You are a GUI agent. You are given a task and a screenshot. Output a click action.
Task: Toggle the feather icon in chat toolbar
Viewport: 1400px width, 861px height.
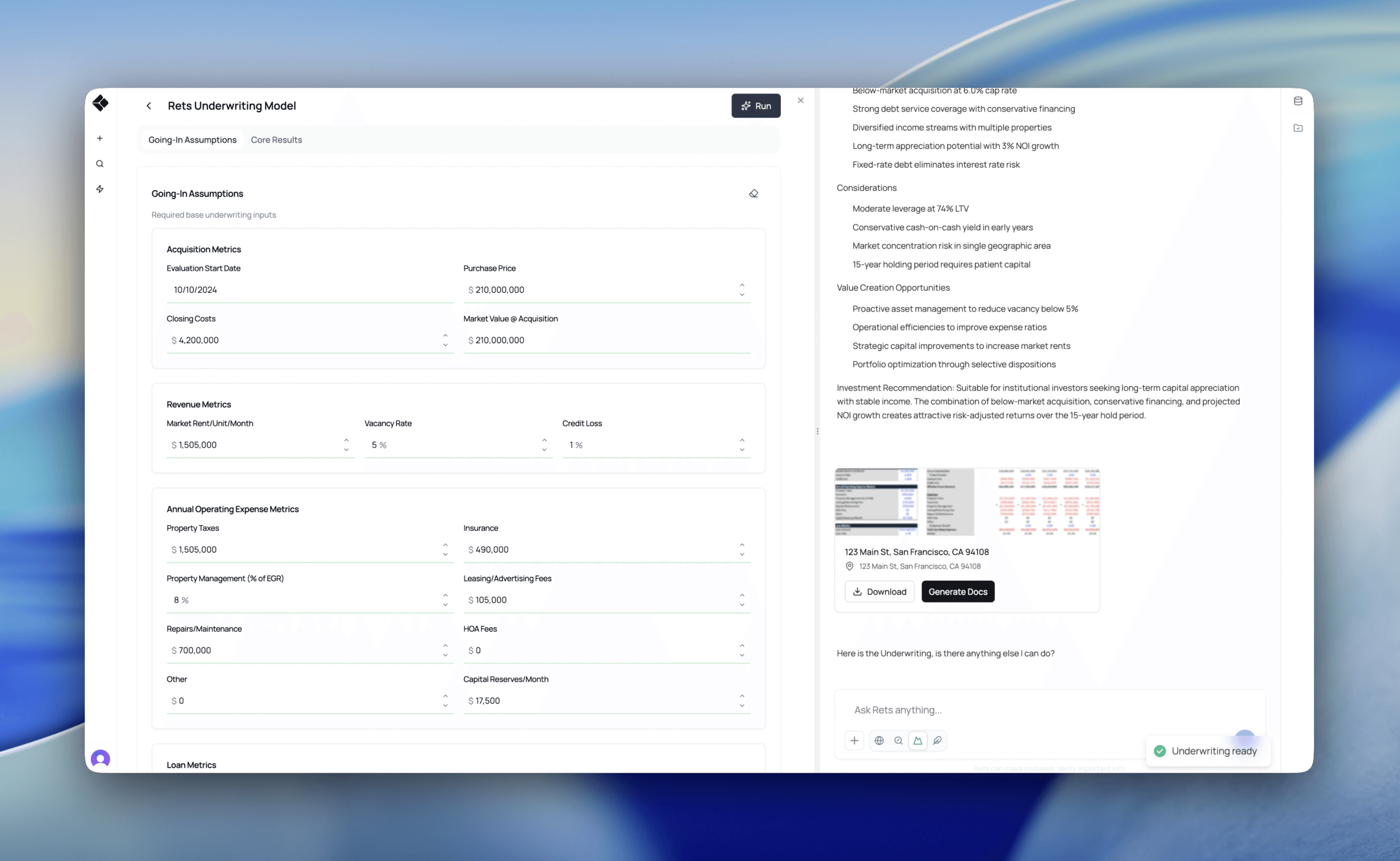[x=937, y=740]
